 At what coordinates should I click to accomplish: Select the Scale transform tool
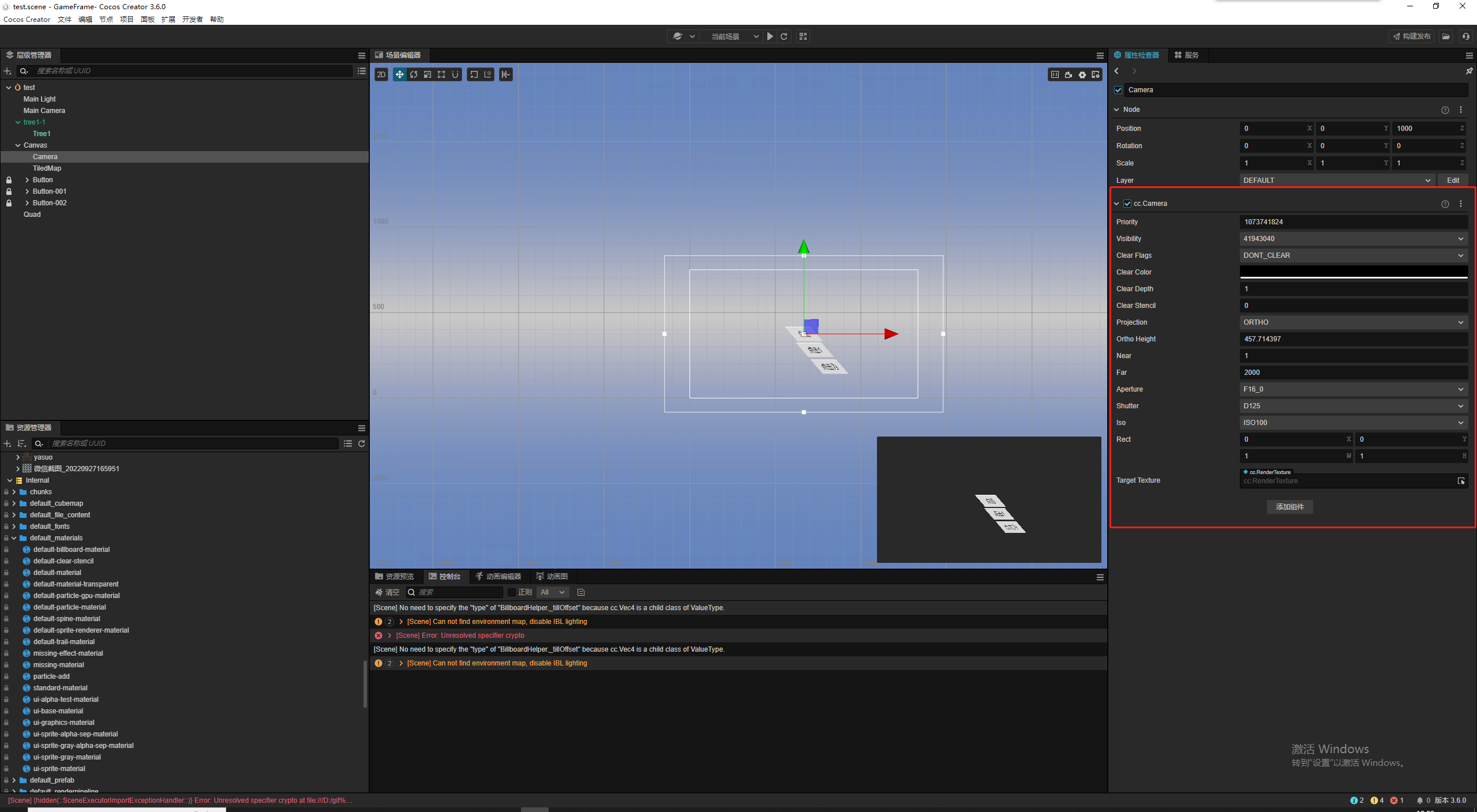click(x=428, y=74)
